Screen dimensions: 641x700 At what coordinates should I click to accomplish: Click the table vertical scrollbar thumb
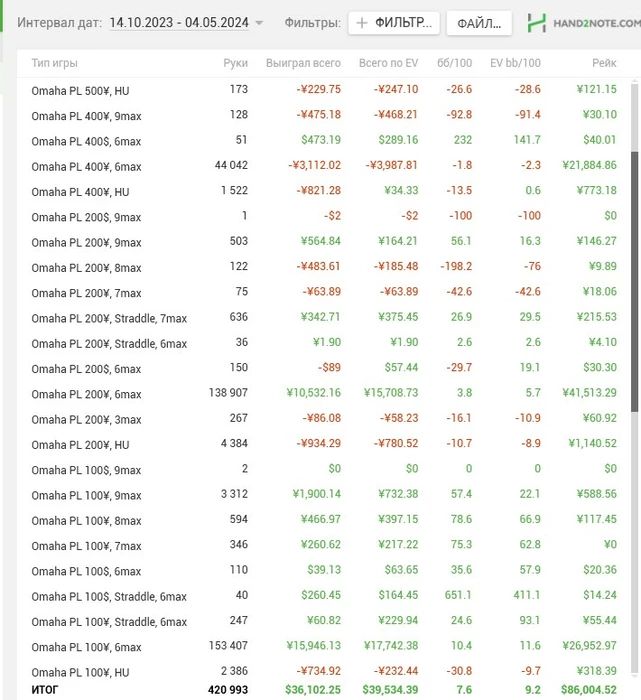(x=634, y=282)
